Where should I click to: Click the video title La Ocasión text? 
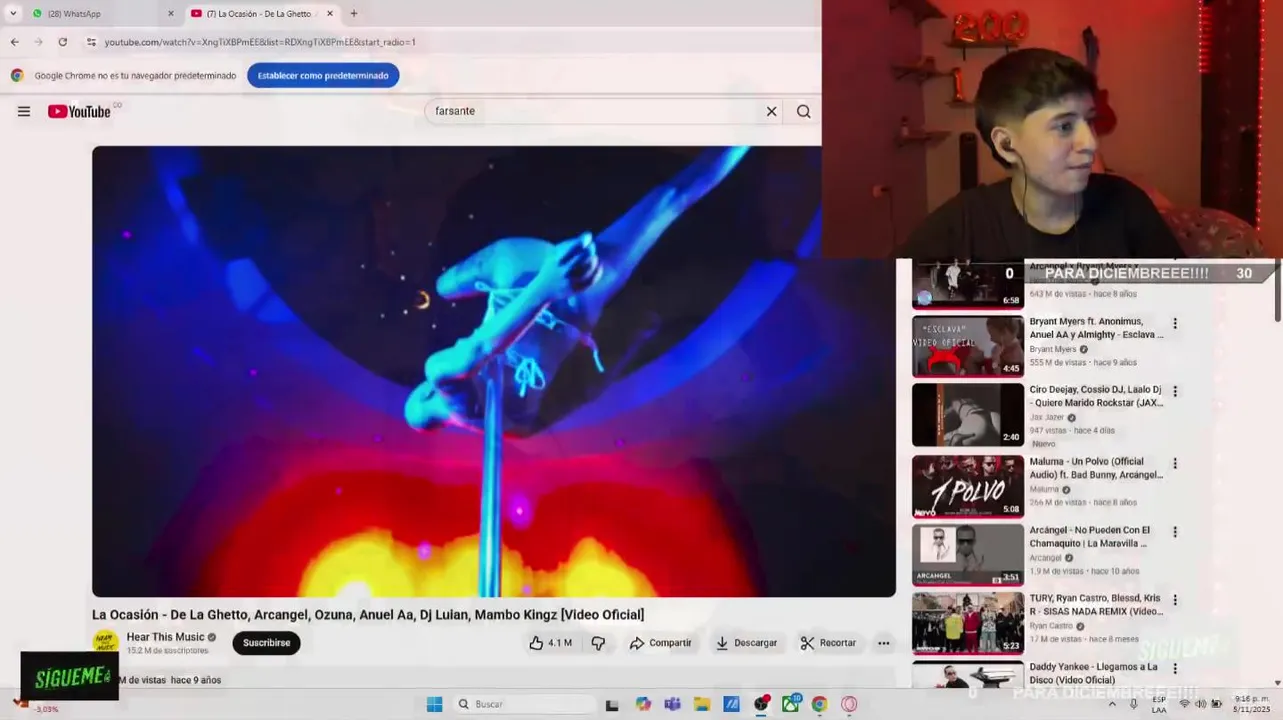368,615
